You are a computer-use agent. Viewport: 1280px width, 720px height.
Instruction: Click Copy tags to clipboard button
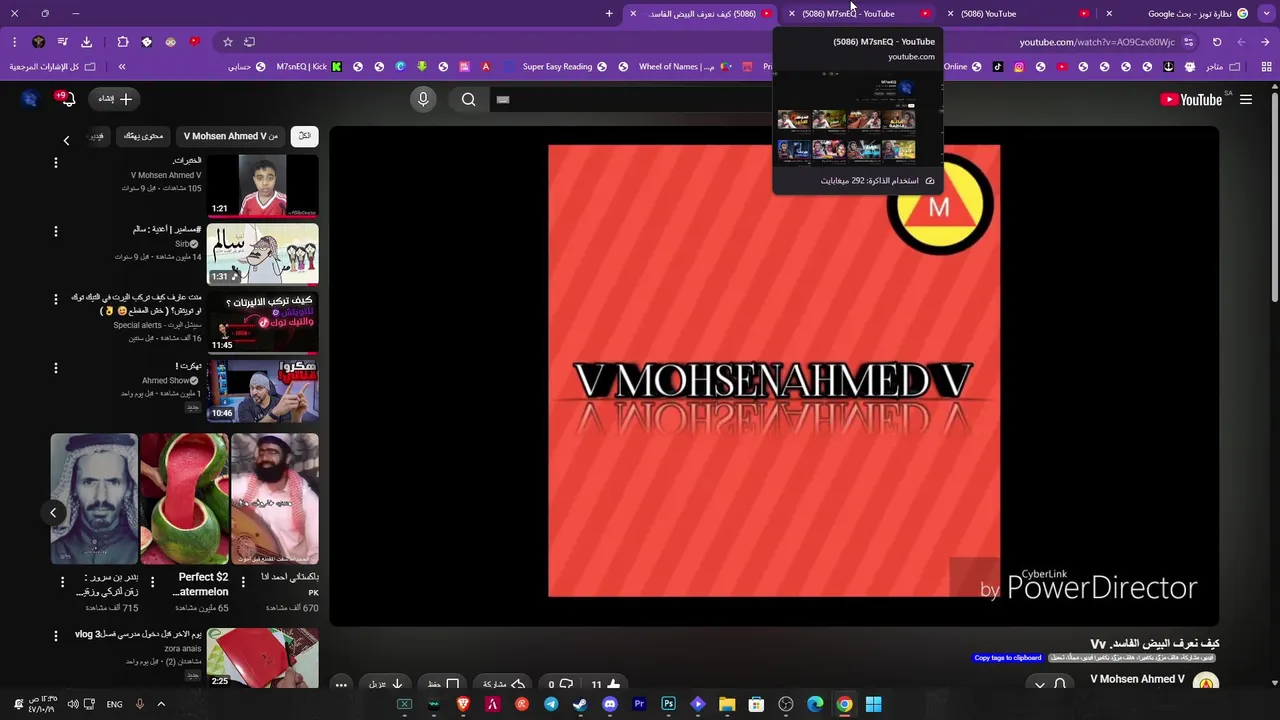click(1008, 658)
